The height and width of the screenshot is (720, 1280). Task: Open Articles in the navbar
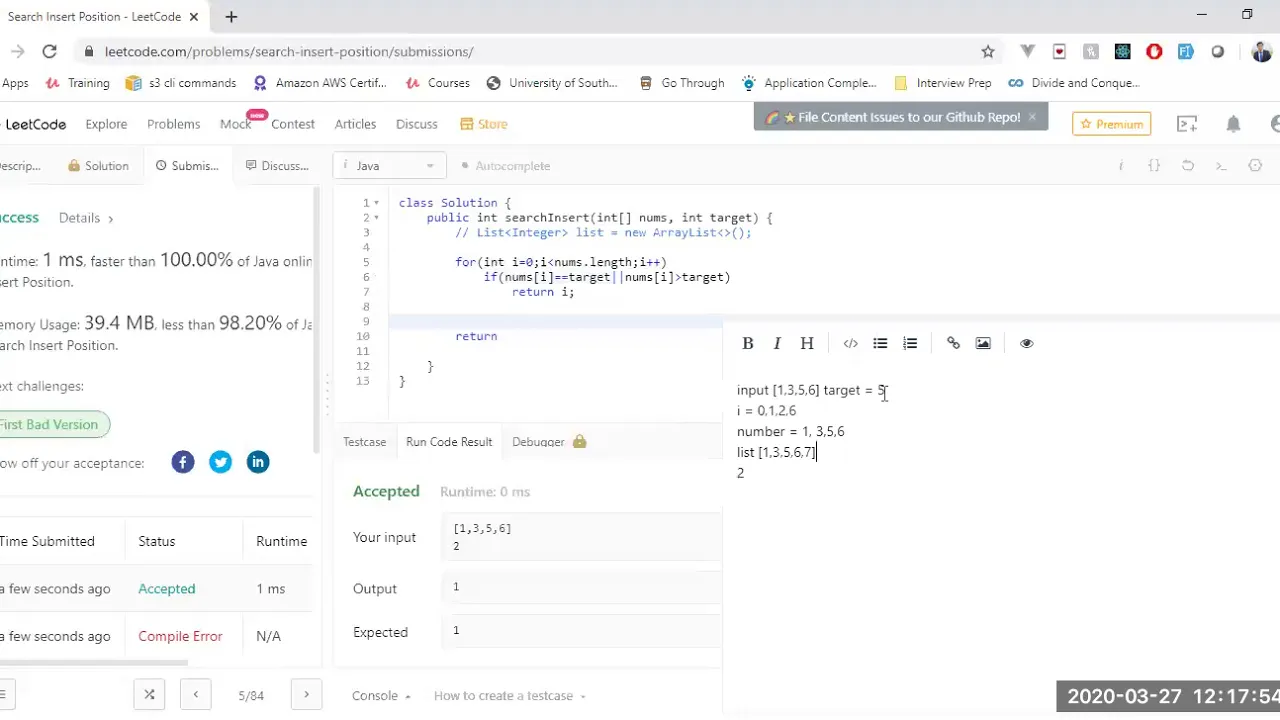click(x=355, y=124)
